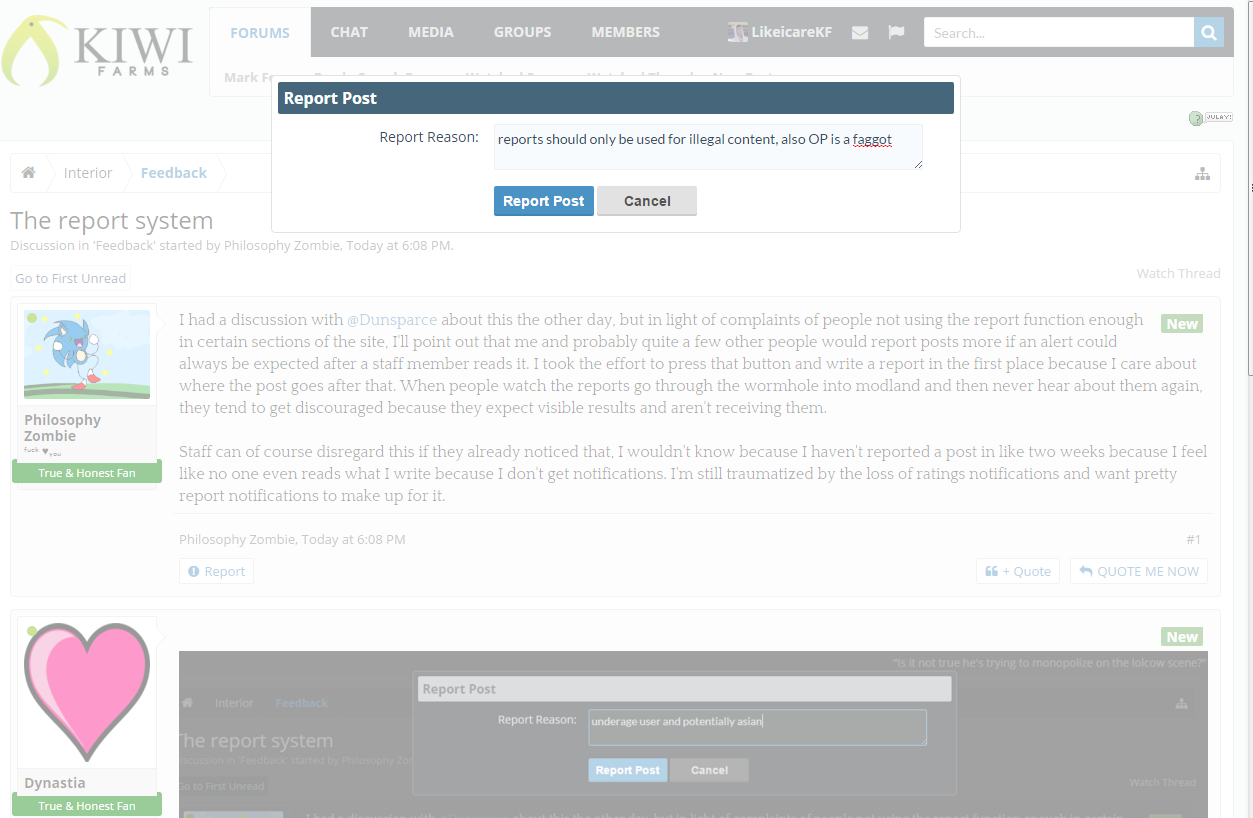Click the reply arrow icon of QUOTE ME NOW
1253x818 pixels.
(x=1086, y=571)
